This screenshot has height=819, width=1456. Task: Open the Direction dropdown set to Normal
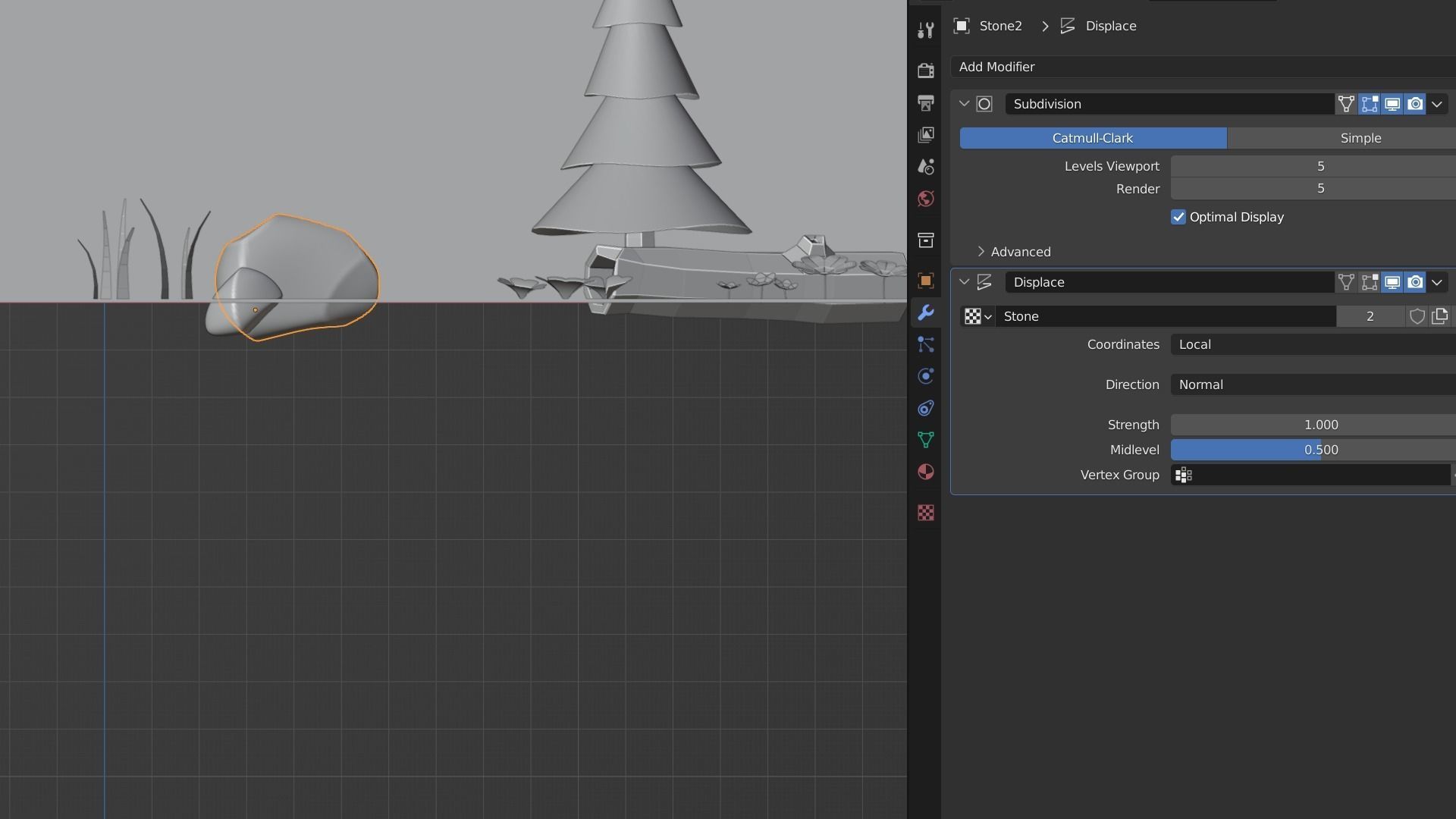pos(1312,384)
